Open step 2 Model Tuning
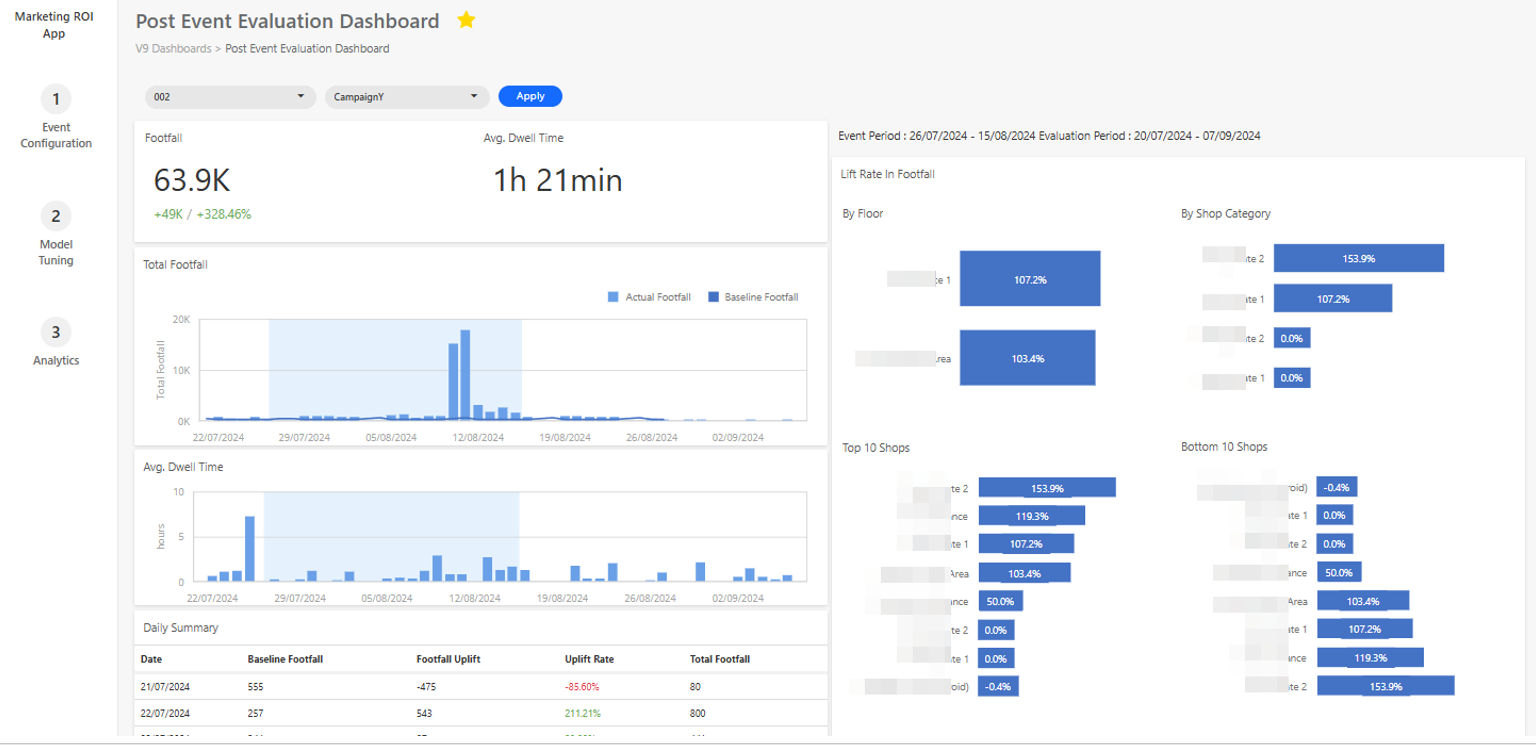1536x745 pixels. (x=56, y=234)
